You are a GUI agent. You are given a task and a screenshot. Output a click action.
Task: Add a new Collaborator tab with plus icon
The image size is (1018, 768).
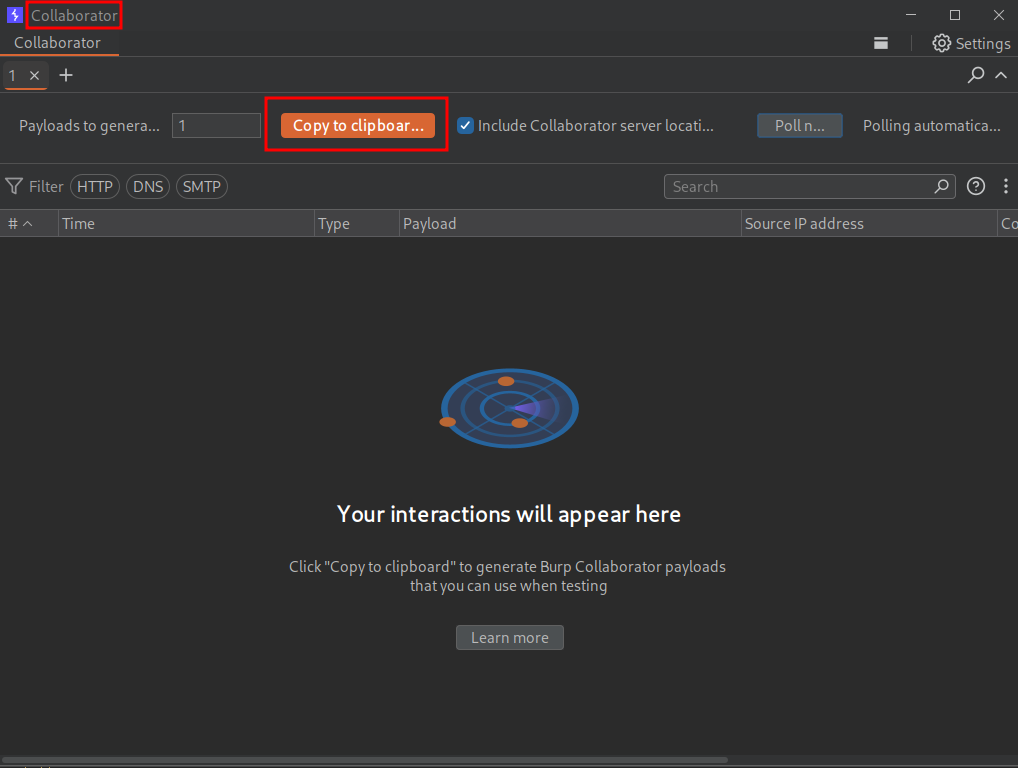point(66,75)
